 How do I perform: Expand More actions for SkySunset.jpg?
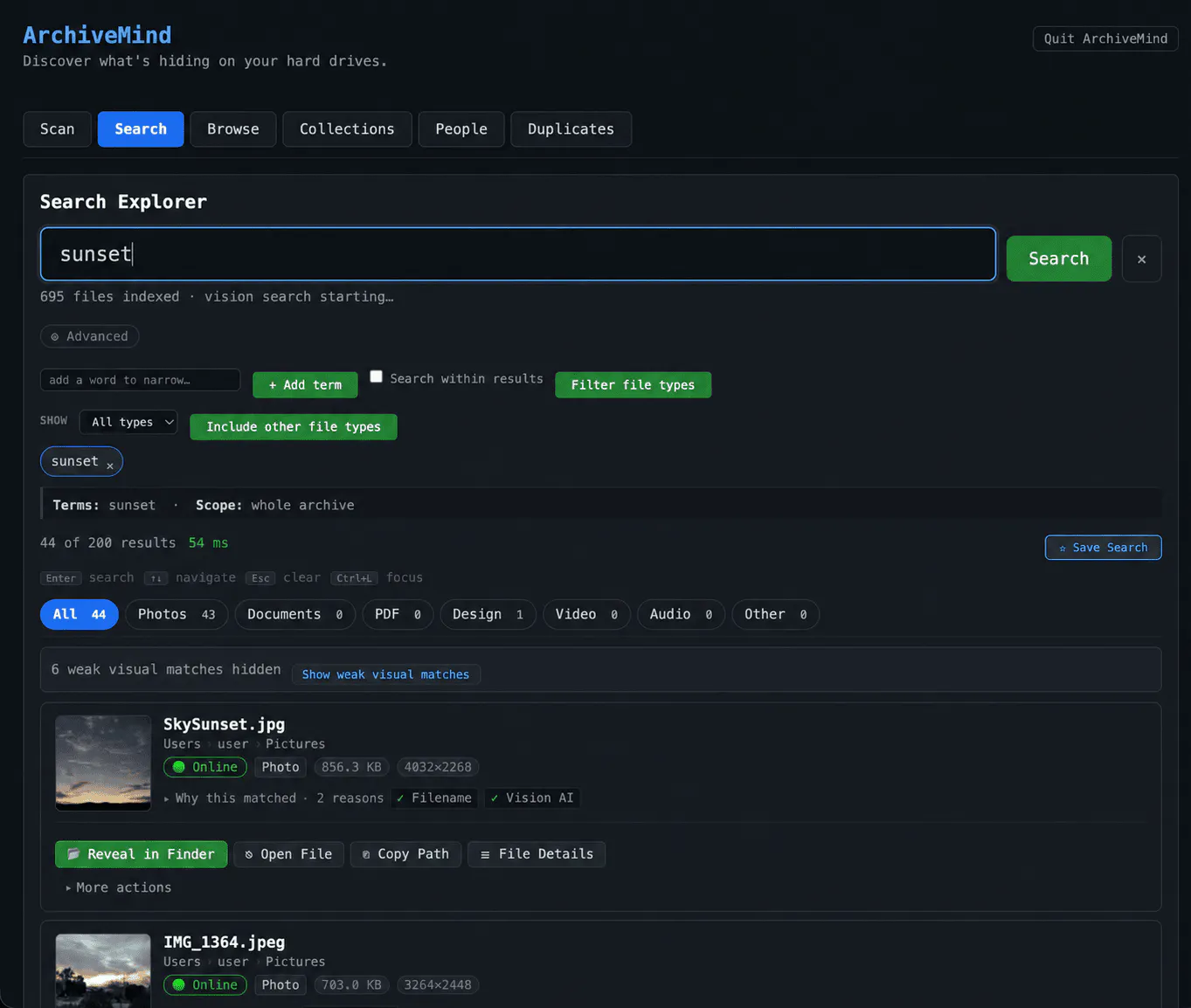click(x=119, y=887)
